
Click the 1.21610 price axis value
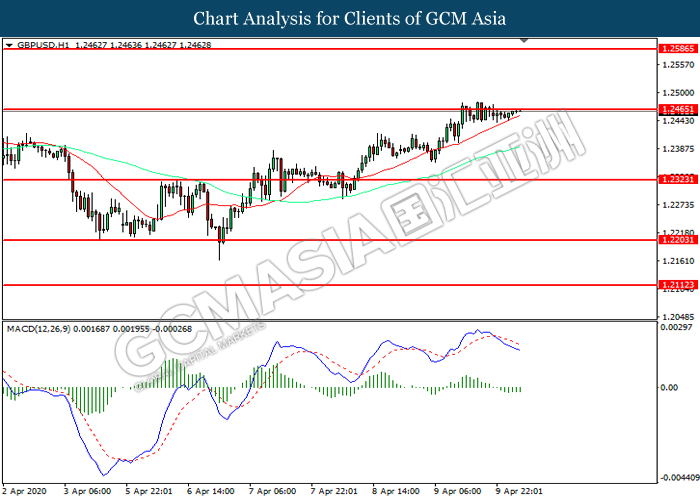pos(679,261)
